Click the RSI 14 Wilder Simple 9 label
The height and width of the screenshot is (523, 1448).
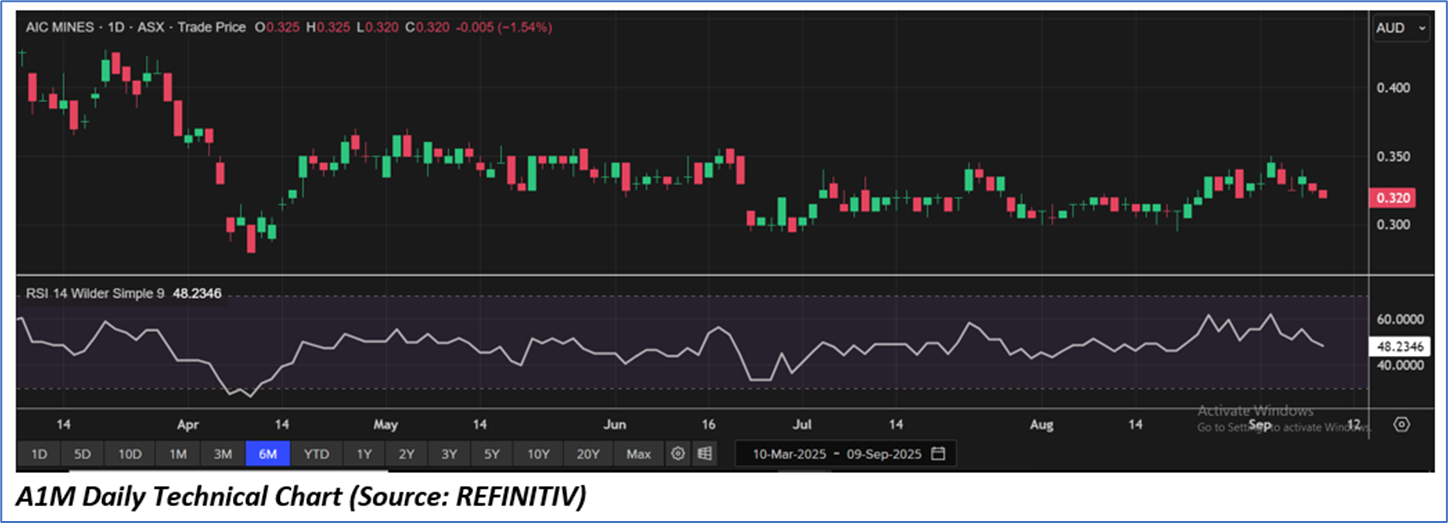(94, 295)
